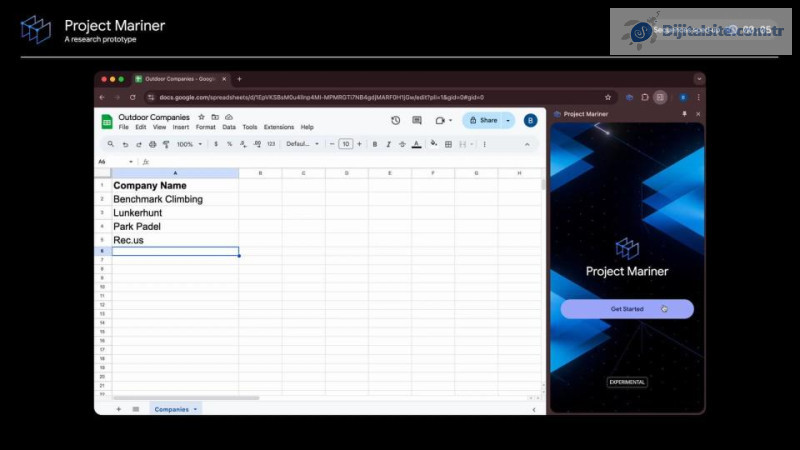This screenshot has width=800, height=450.
Task: Format as percent
Action: 230,144
